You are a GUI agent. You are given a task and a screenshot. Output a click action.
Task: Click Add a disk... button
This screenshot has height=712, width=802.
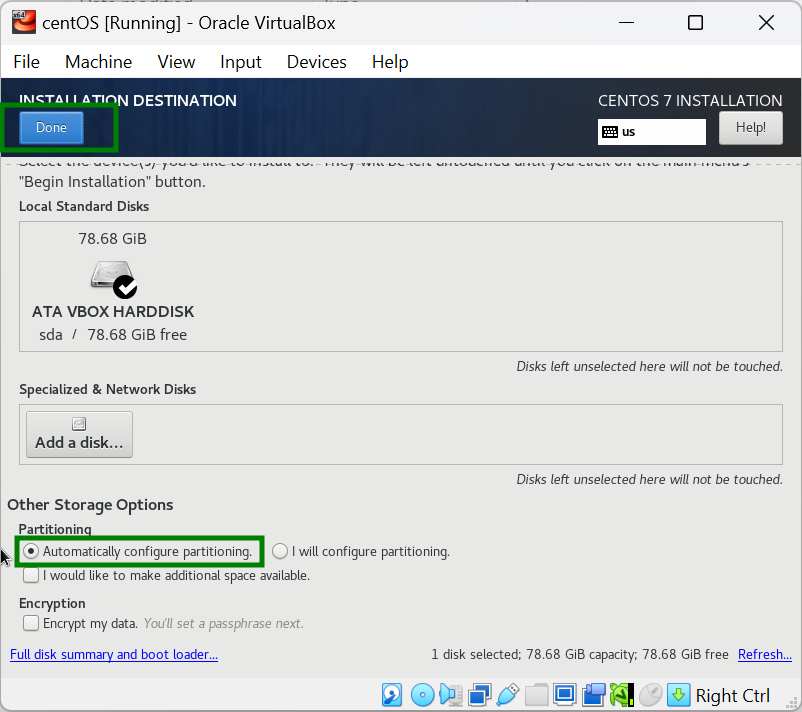(79, 434)
